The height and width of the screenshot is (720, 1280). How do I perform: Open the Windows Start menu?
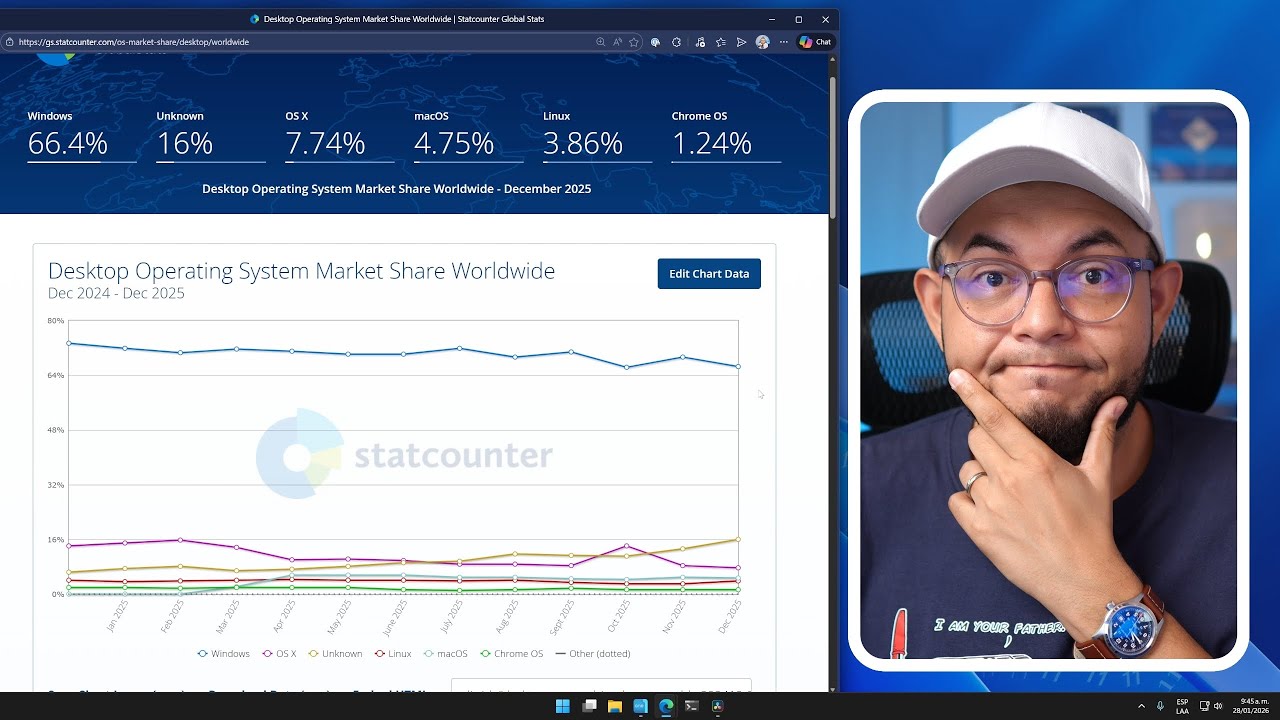coord(563,706)
